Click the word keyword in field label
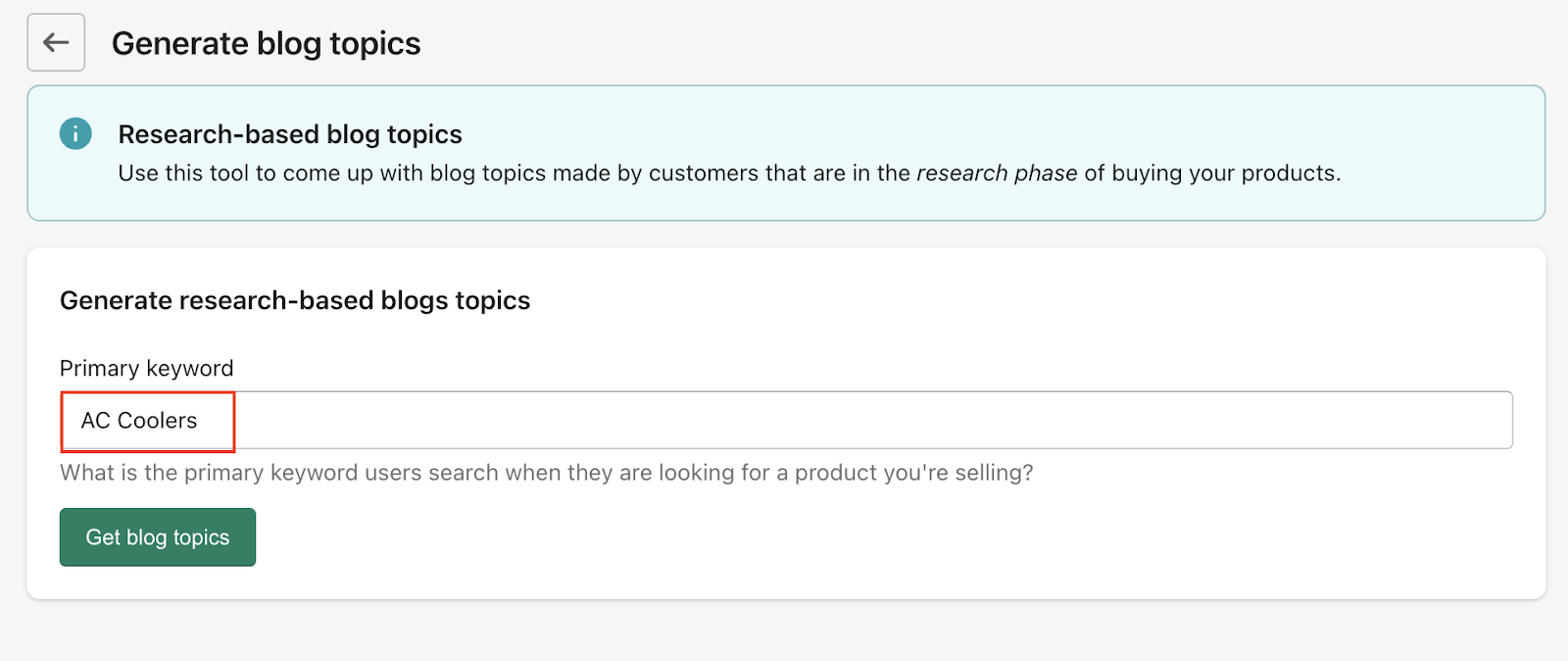The image size is (1568, 661). (190, 369)
